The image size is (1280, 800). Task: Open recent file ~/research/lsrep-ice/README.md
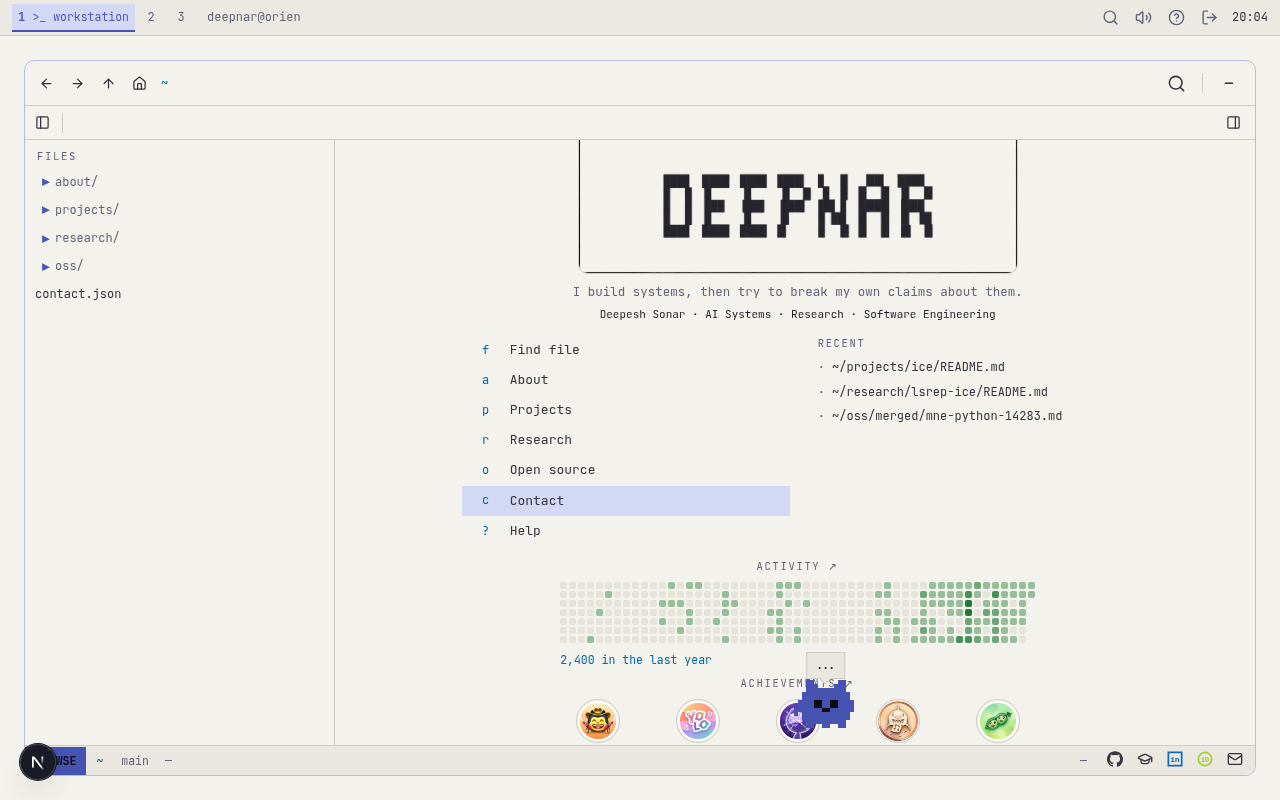tap(940, 392)
